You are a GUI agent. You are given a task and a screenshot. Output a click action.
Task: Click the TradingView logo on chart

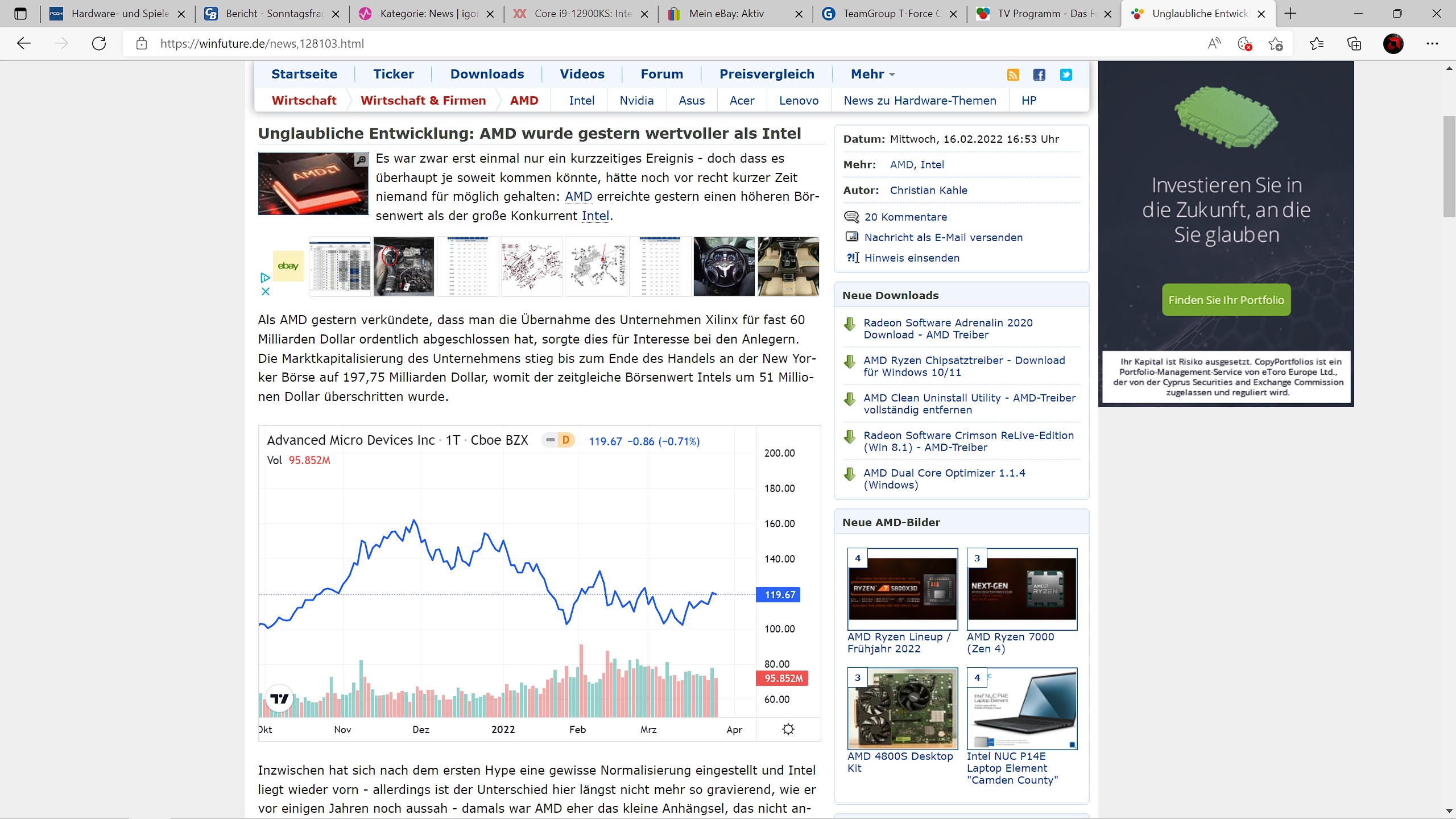[279, 698]
